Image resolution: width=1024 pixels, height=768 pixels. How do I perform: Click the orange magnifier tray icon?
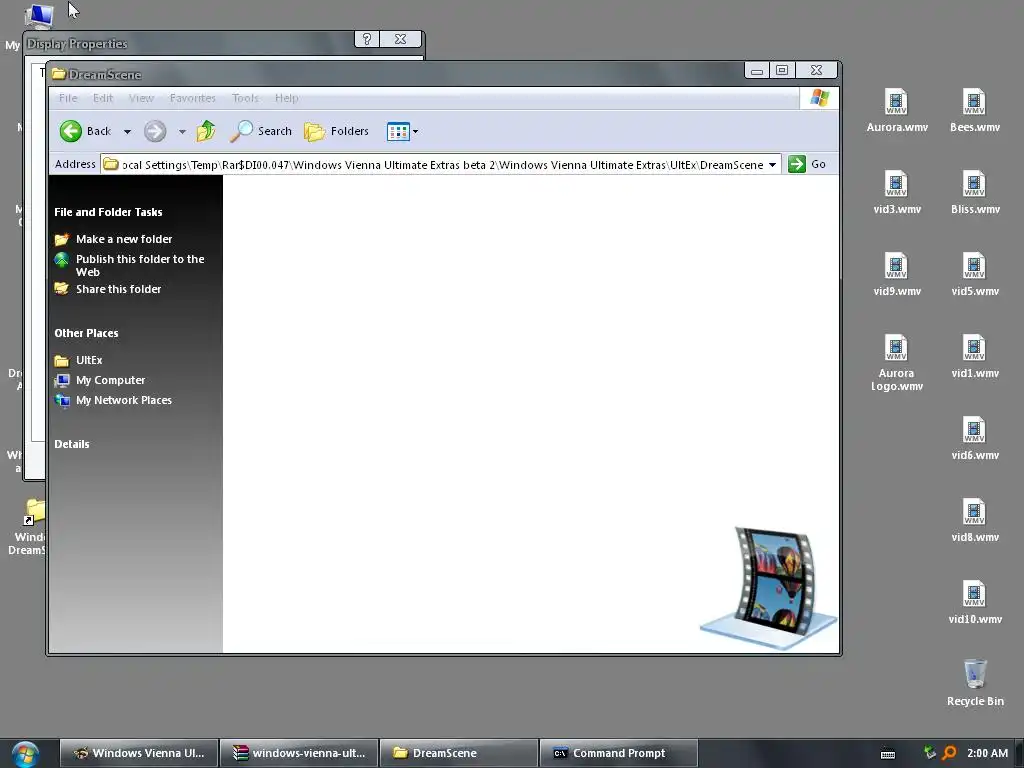[949, 753]
